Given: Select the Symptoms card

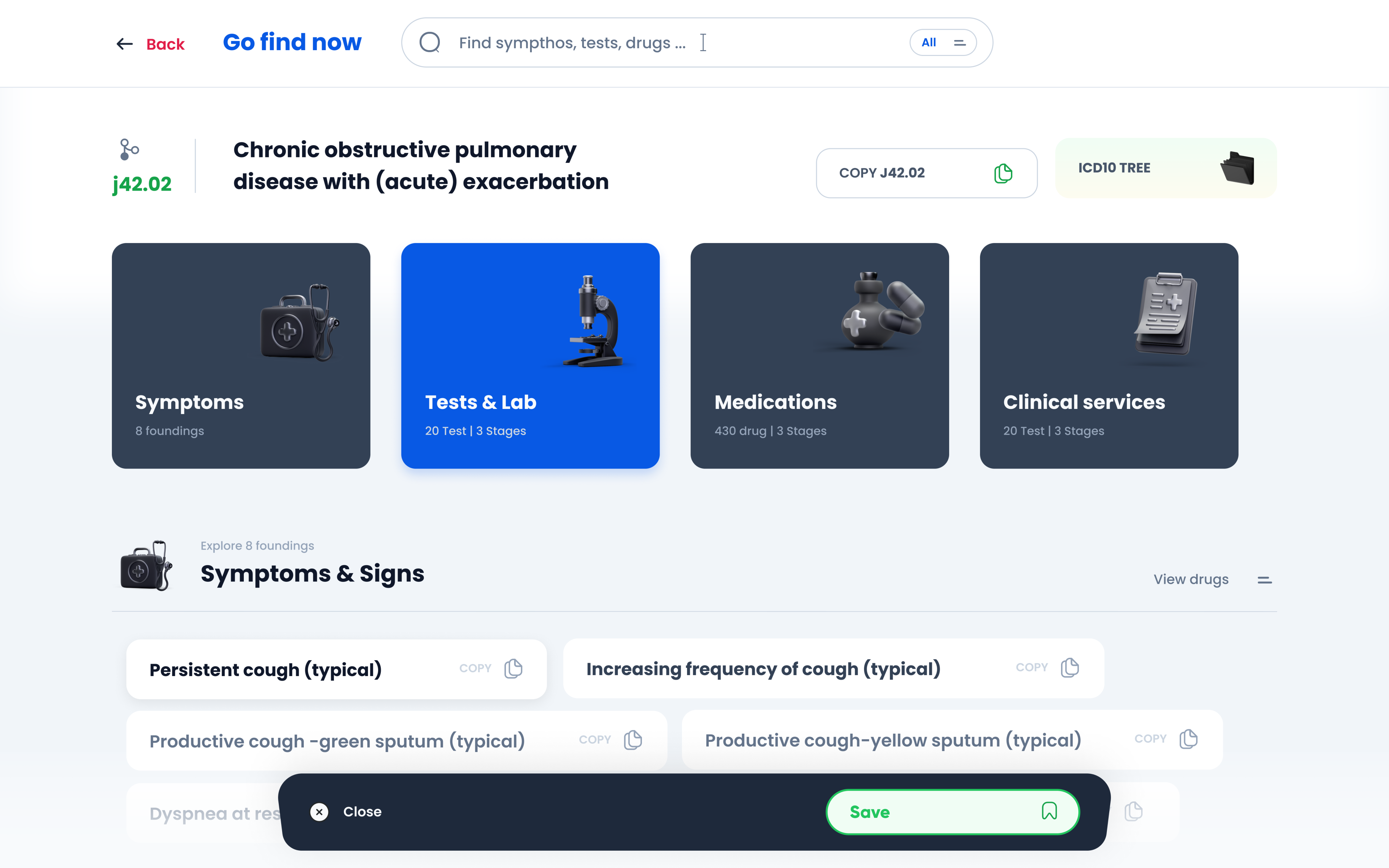Looking at the screenshot, I should [x=241, y=355].
